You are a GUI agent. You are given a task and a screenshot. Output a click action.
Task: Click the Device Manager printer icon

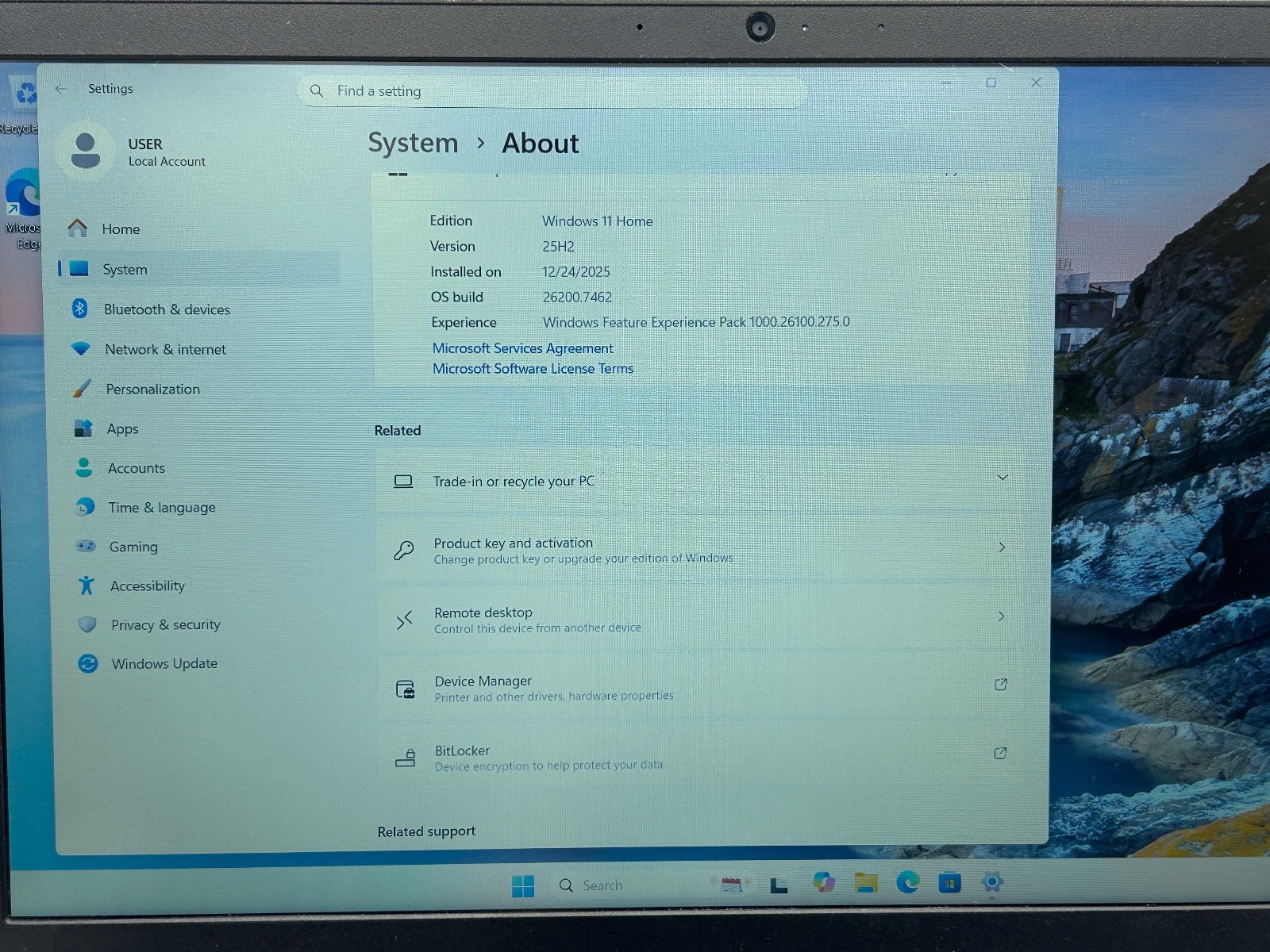click(405, 689)
